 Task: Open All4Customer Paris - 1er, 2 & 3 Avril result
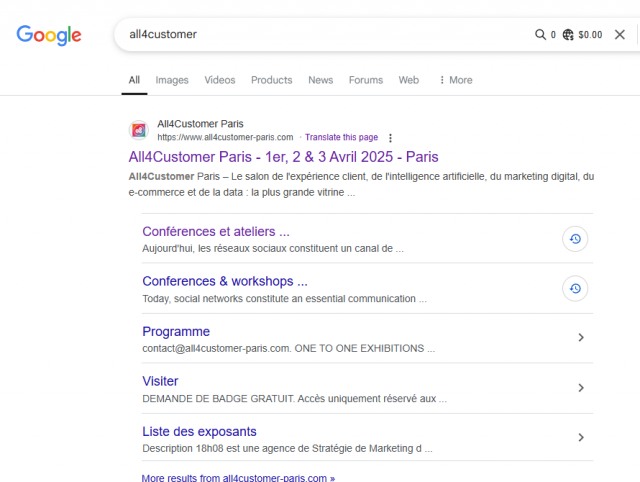click(283, 157)
